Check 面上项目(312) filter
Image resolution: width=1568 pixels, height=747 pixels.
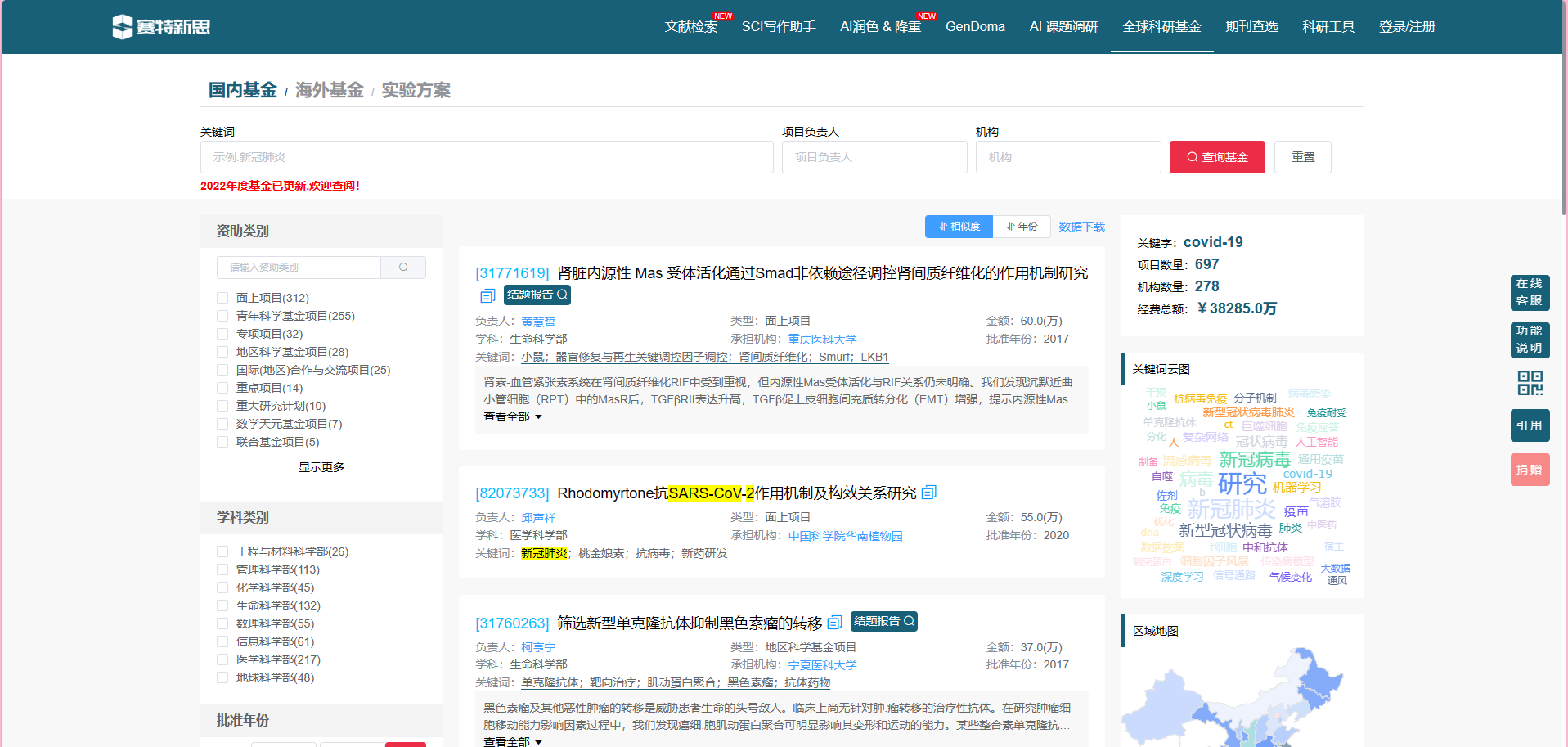click(x=222, y=298)
